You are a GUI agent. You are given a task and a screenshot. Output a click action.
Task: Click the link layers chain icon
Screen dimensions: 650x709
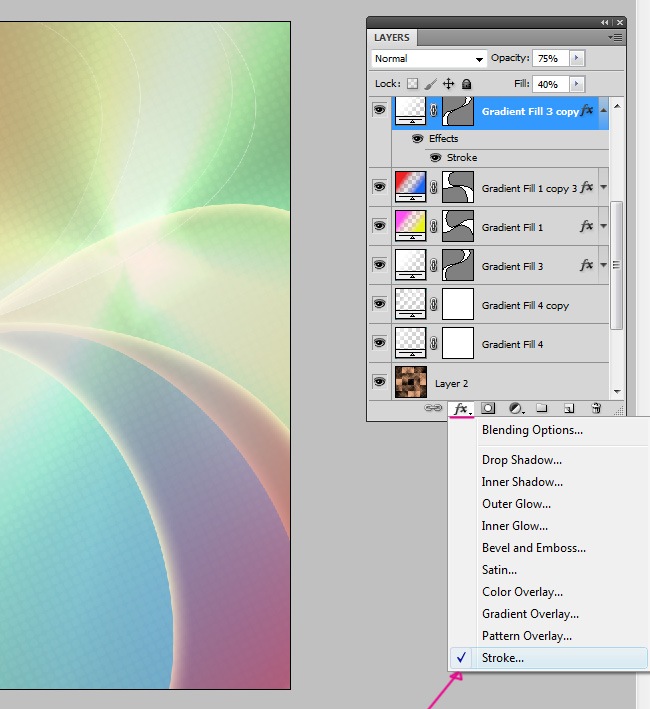(x=433, y=408)
